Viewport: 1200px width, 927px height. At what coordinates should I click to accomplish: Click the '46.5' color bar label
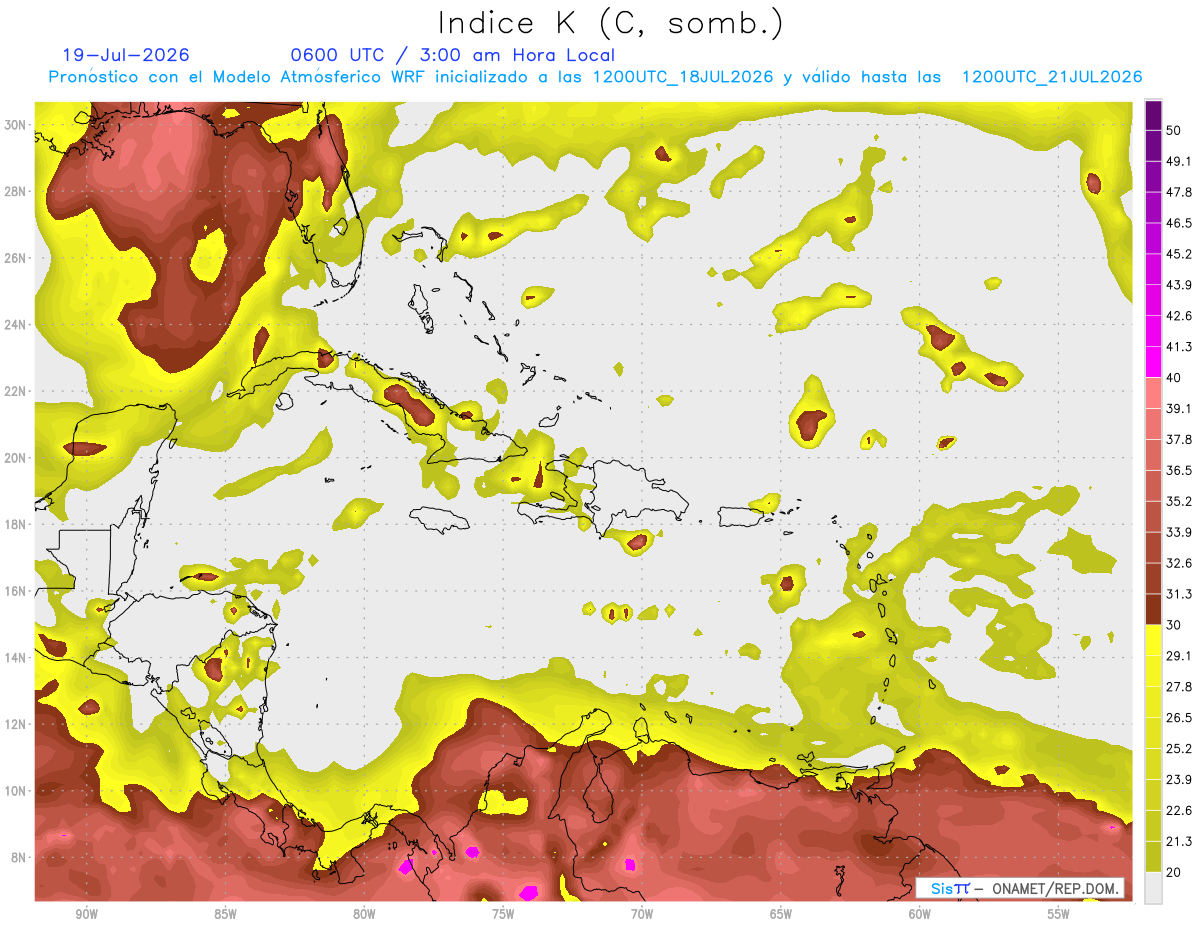[x=1178, y=223]
